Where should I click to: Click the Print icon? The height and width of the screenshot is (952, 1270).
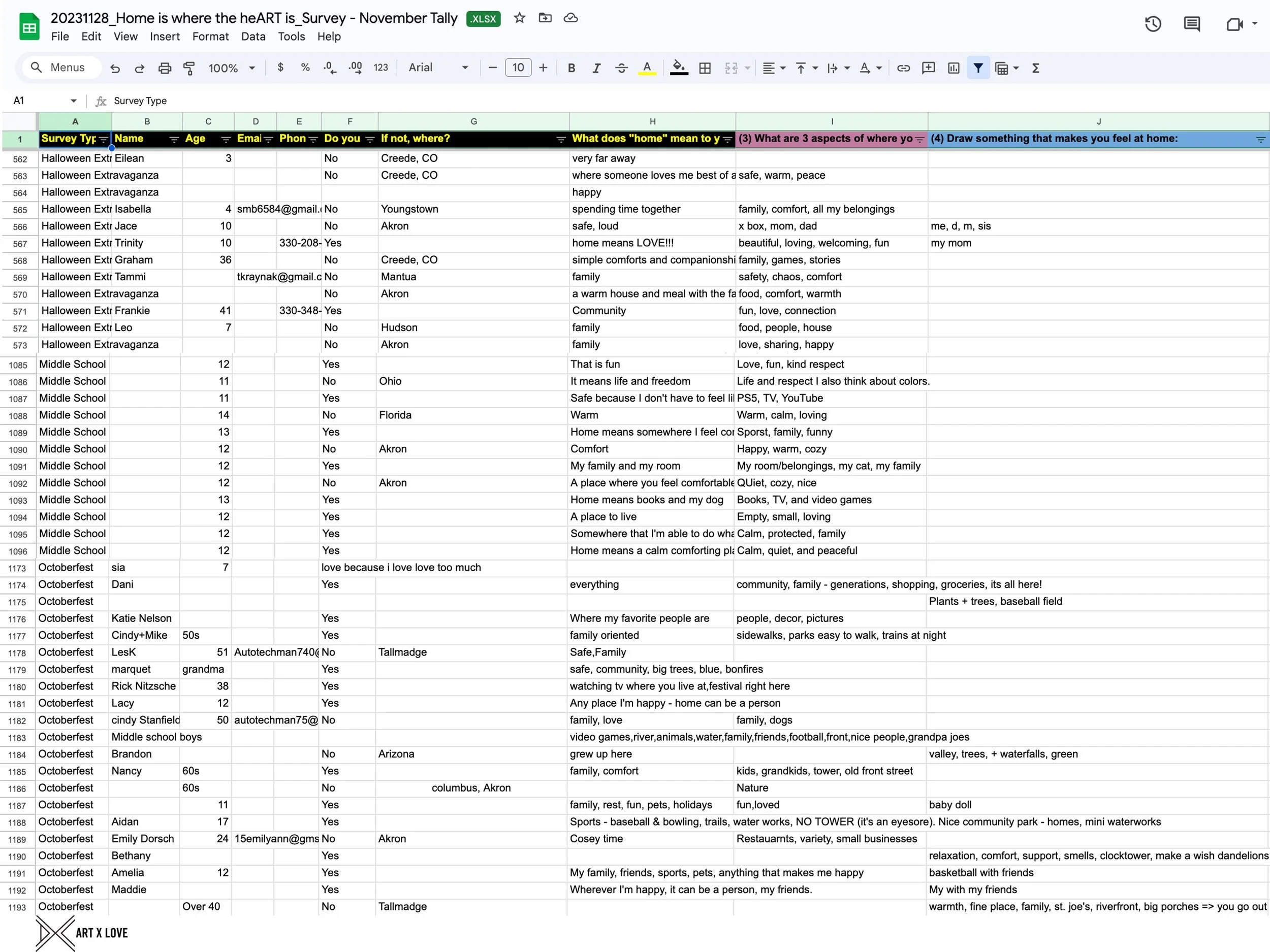(165, 68)
